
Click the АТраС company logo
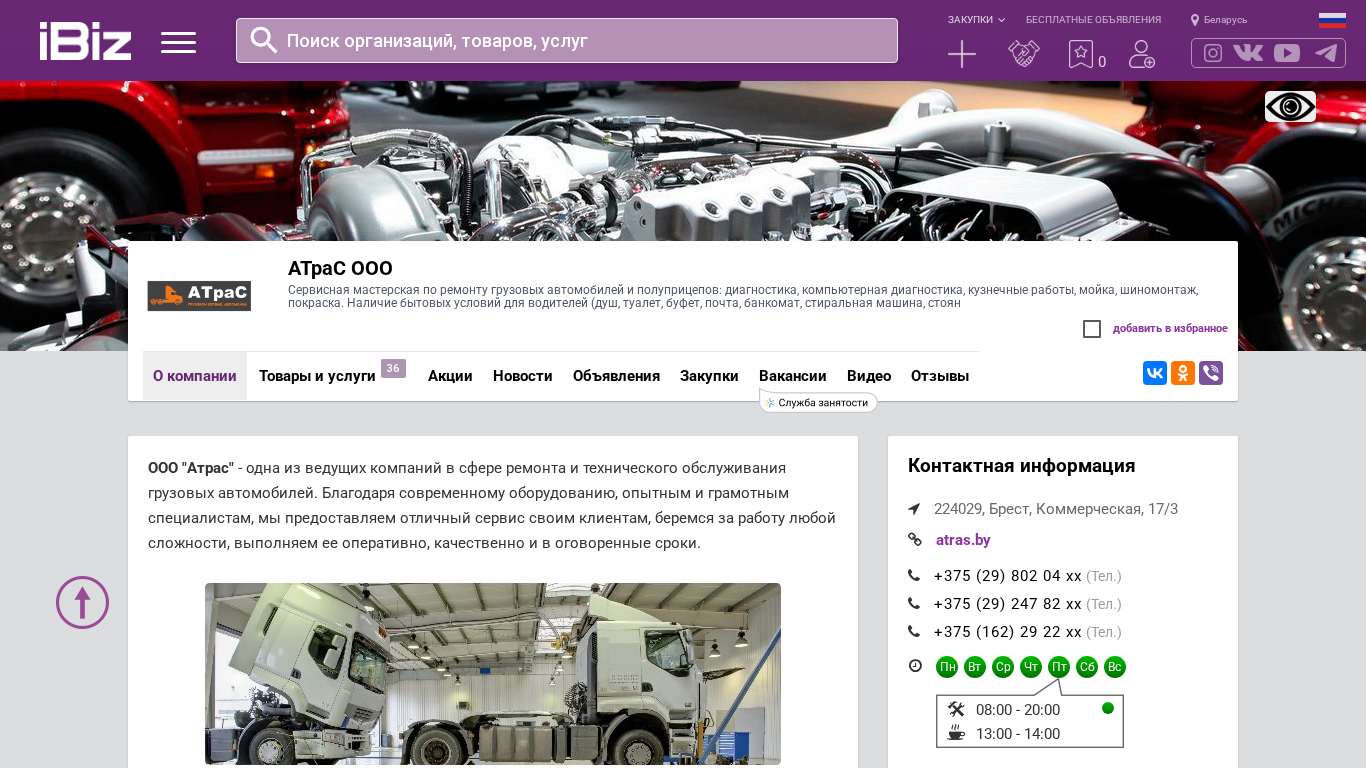point(199,296)
